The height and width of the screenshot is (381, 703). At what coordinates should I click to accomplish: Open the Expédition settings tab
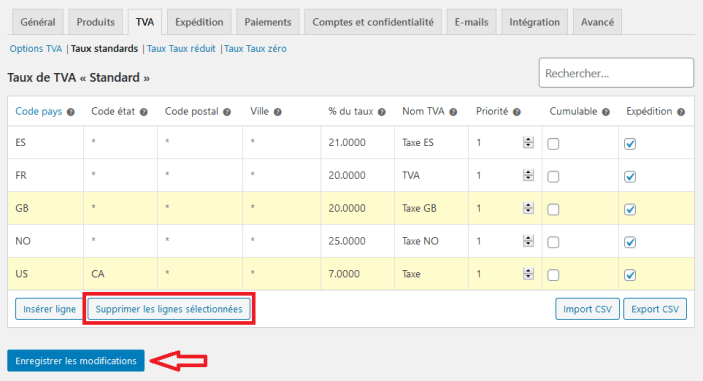[x=199, y=22]
